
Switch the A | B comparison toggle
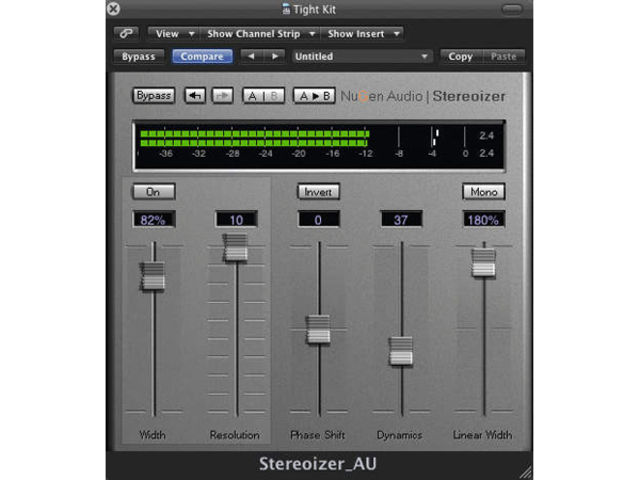263,96
